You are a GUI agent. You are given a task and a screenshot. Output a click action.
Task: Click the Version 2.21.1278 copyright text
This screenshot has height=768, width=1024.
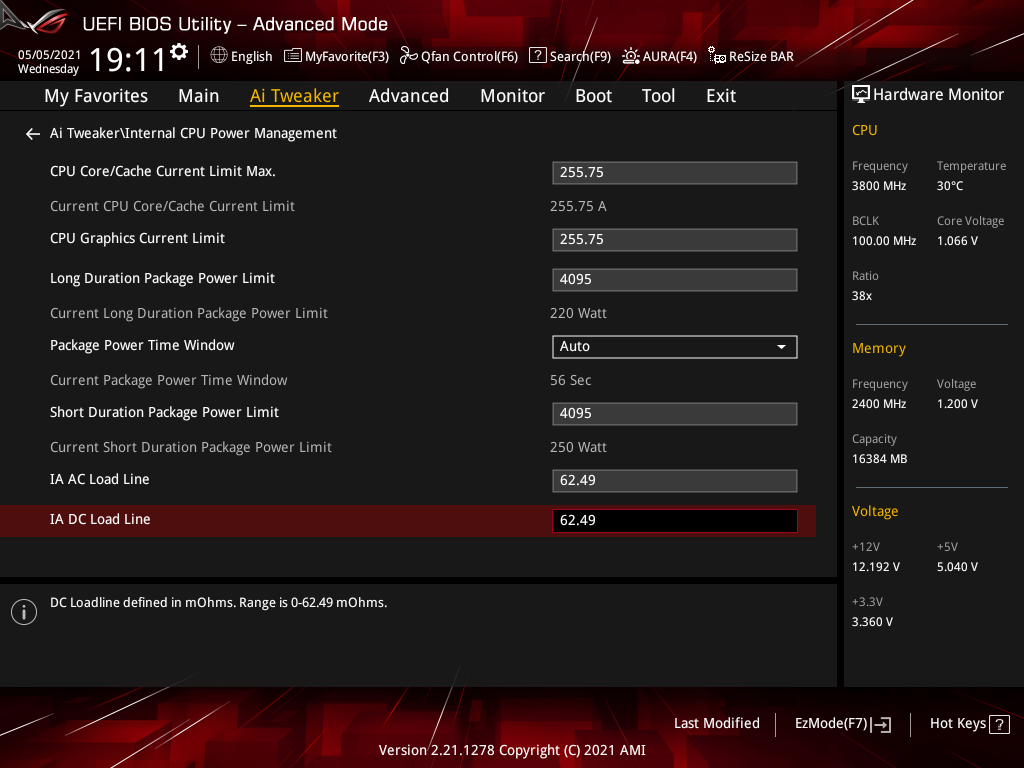[512, 750]
